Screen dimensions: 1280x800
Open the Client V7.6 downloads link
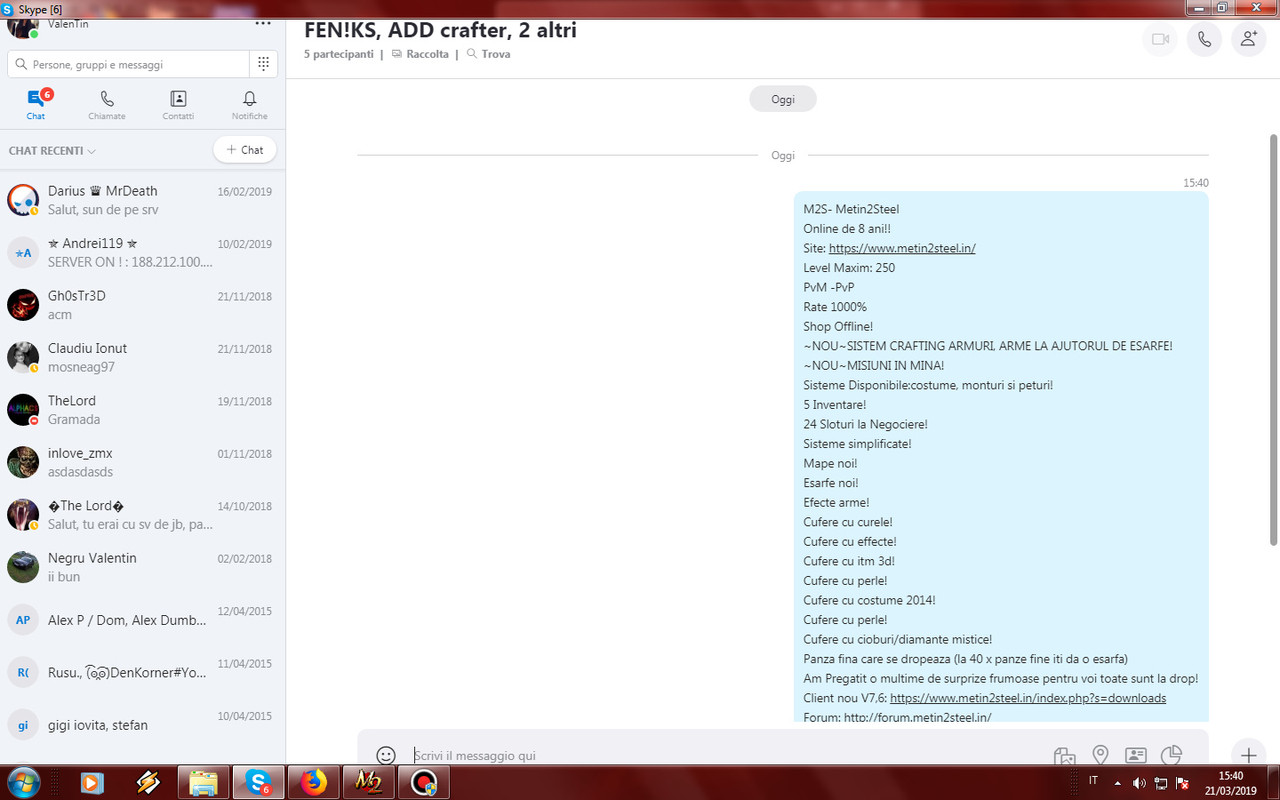tap(1028, 698)
